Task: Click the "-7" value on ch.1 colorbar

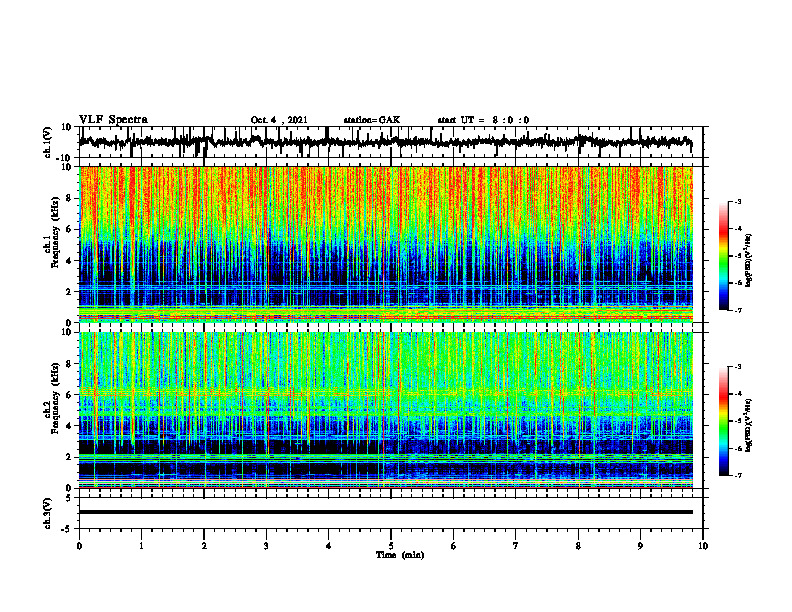Action: (x=737, y=310)
